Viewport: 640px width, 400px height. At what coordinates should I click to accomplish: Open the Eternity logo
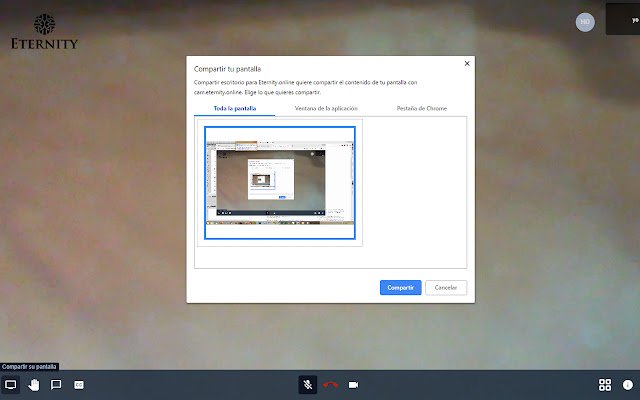(x=44, y=31)
